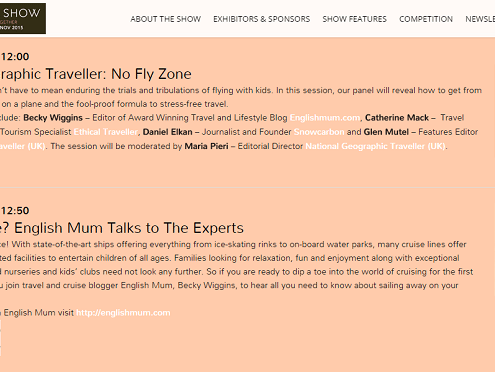Click the No Fly Zone session heading
The width and height of the screenshot is (495, 372).
point(96,74)
